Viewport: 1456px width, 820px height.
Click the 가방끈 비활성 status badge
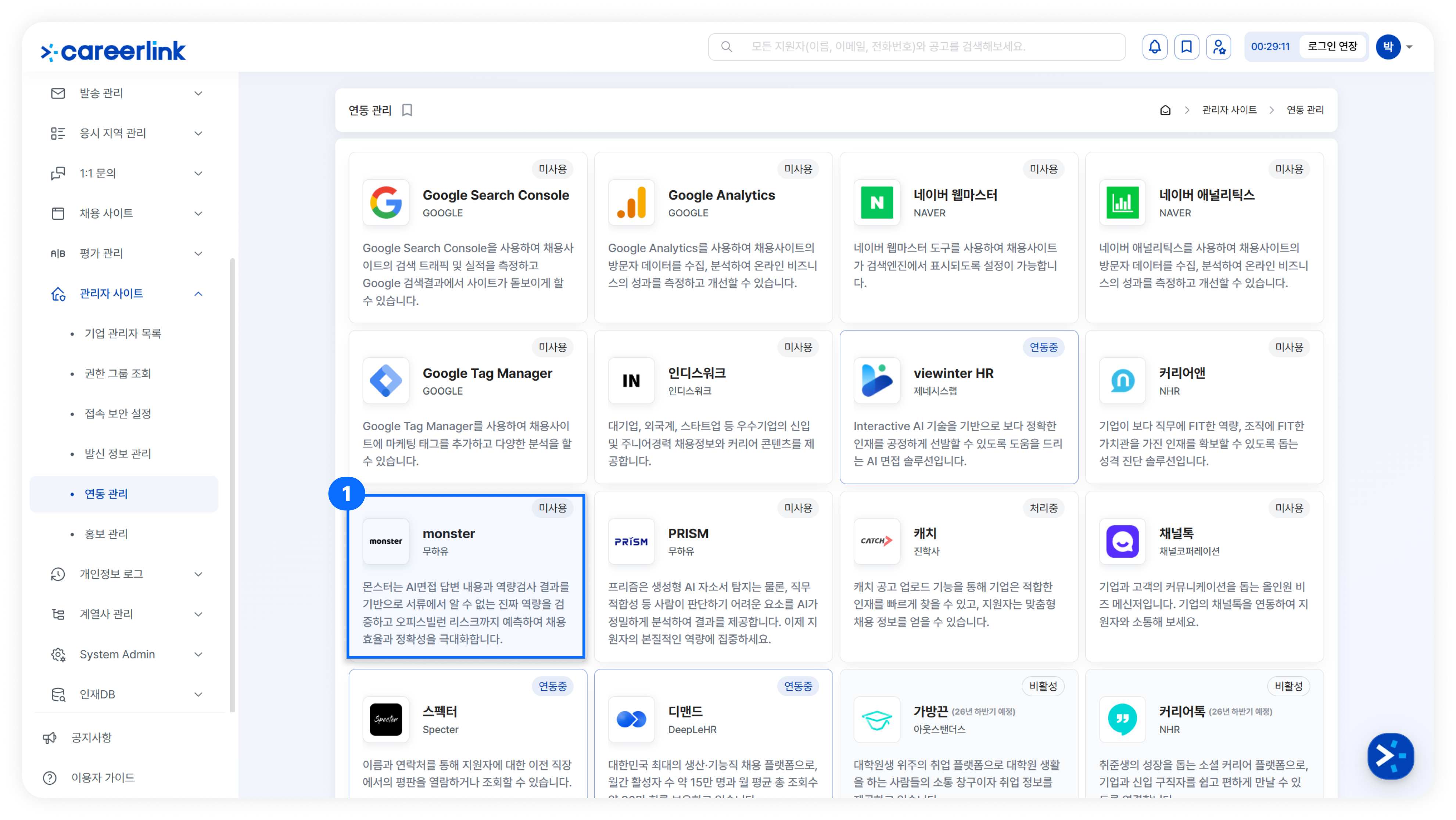coord(1043,686)
